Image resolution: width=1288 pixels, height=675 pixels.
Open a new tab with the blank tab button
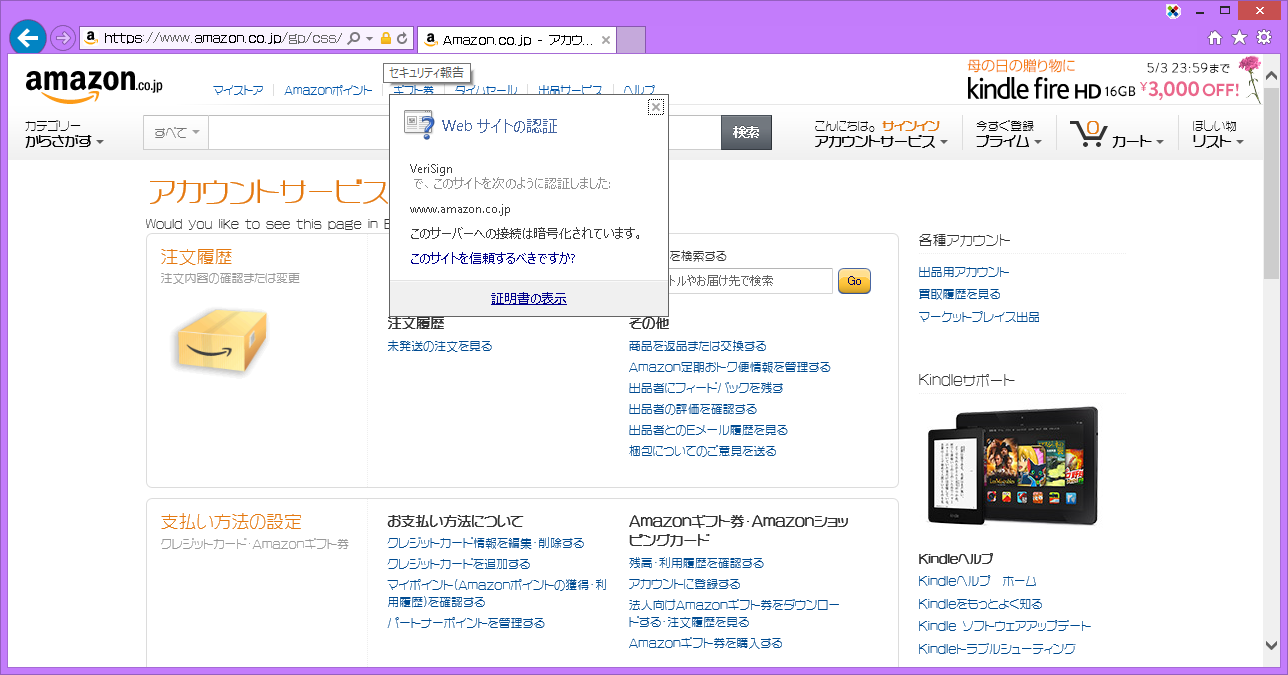[x=631, y=40]
